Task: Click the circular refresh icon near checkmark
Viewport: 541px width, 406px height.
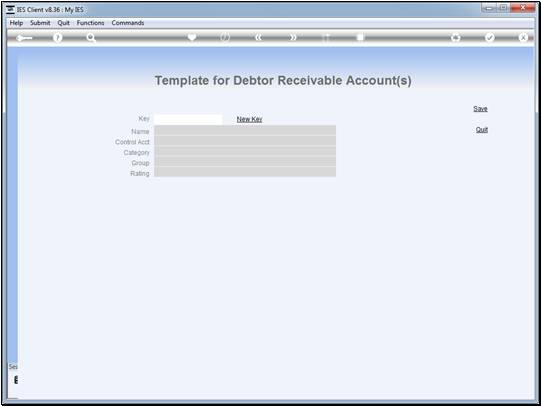Action: pos(456,37)
